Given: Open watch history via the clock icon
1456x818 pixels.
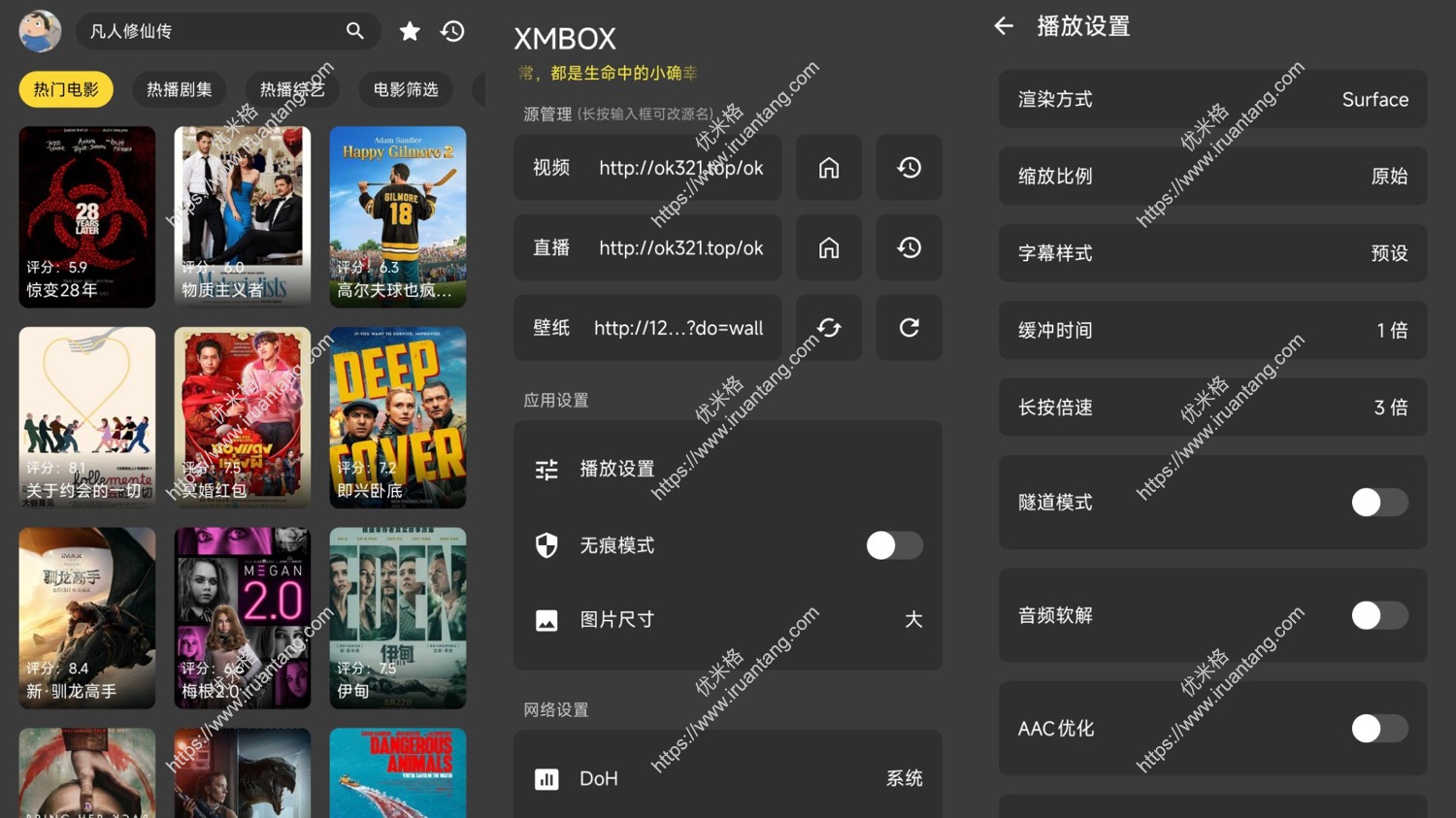Looking at the screenshot, I should [452, 30].
